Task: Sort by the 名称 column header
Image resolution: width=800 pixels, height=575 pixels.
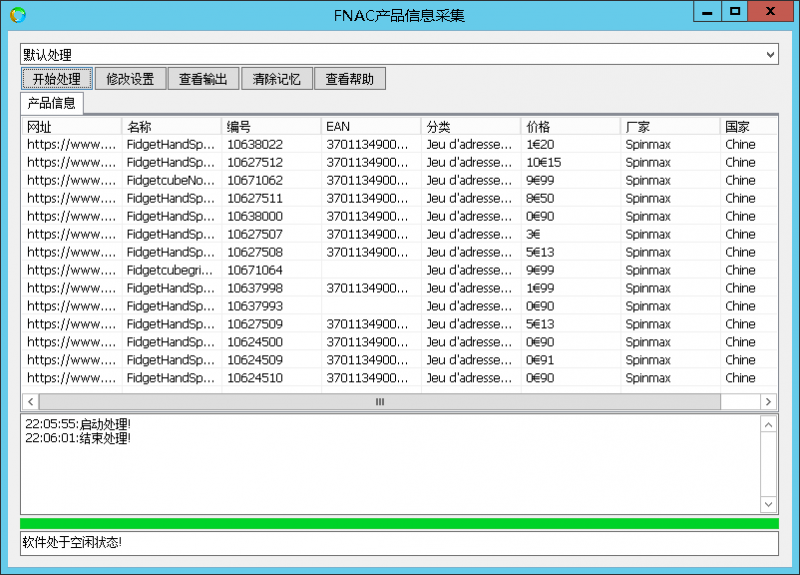Action: point(171,127)
